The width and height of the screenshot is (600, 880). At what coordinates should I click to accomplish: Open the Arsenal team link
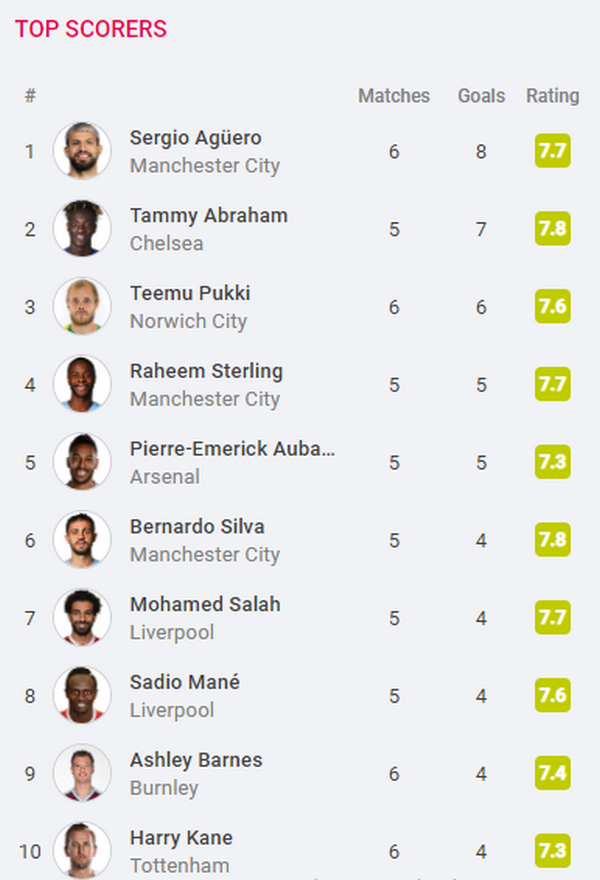click(165, 477)
